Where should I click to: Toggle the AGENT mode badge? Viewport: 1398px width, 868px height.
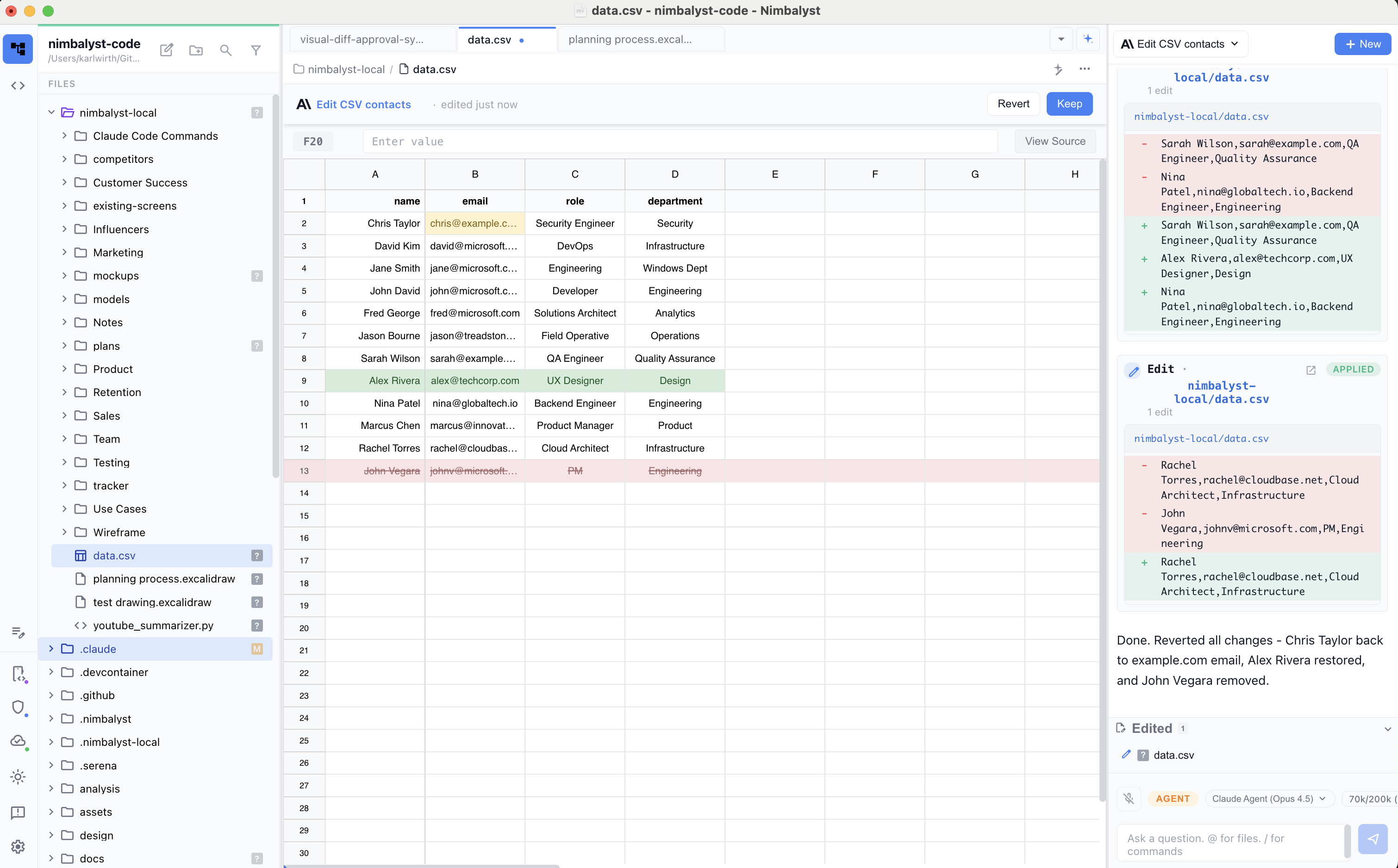tap(1172, 799)
